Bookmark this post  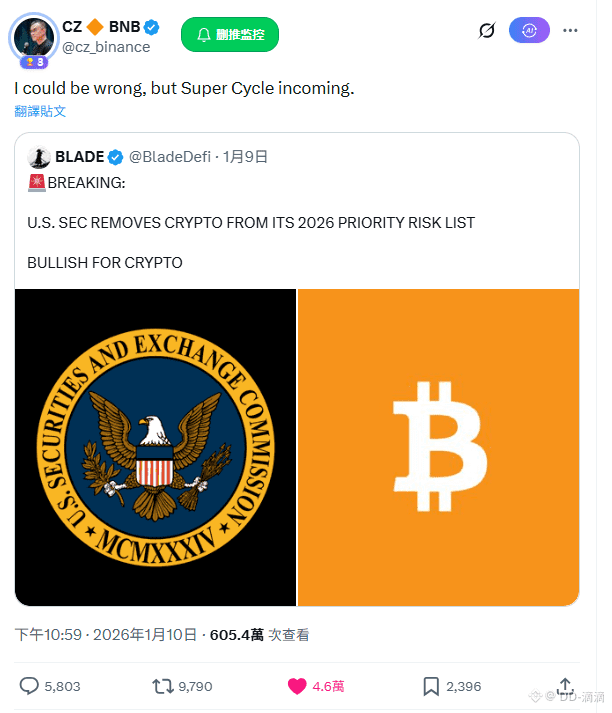pyautogui.click(x=431, y=686)
